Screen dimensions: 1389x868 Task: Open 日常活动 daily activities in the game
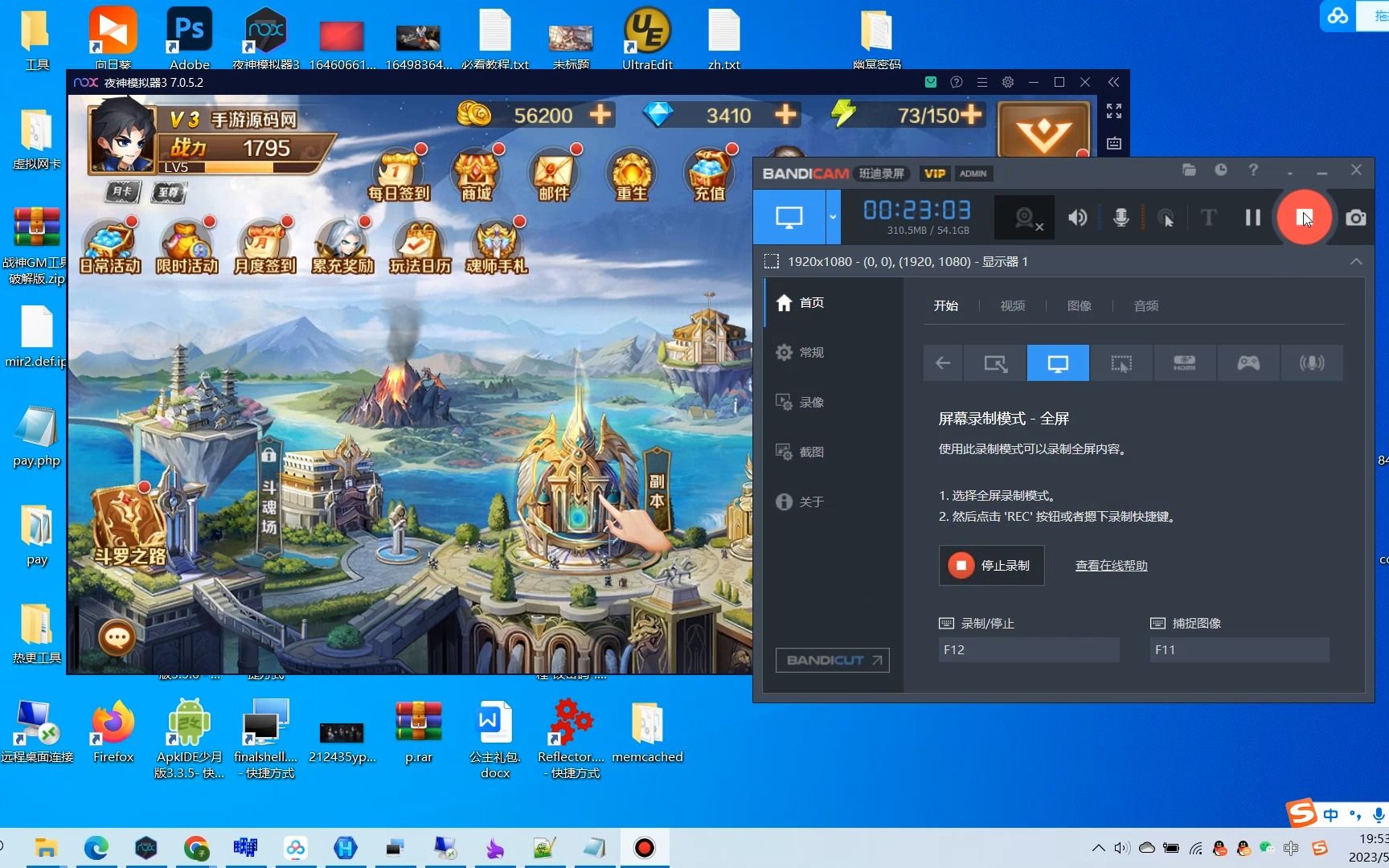point(110,246)
